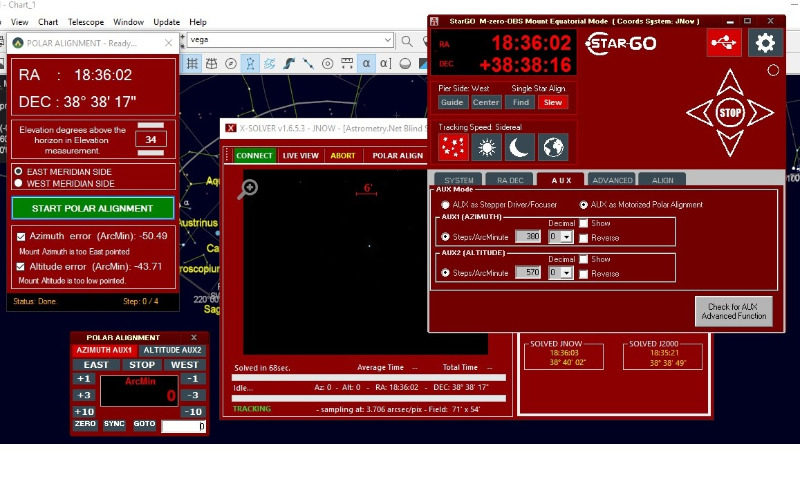Screen dimensions: 800x497
Task: Click the zoom magnifier in X-Solver view
Action: pyautogui.click(x=247, y=189)
